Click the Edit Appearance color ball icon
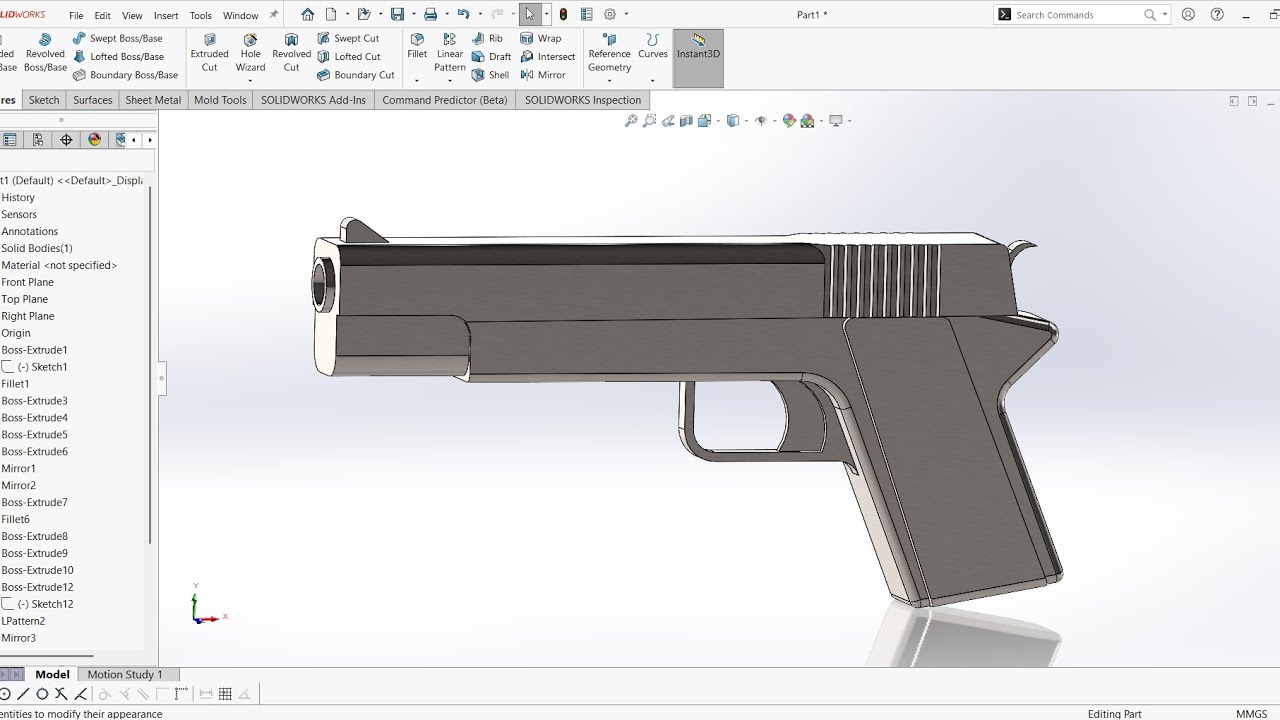 pyautogui.click(x=789, y=121)
